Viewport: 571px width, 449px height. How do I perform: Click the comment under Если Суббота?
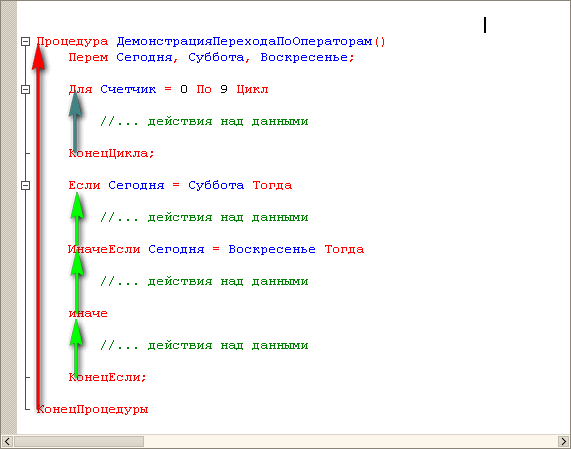coord(204,218)
